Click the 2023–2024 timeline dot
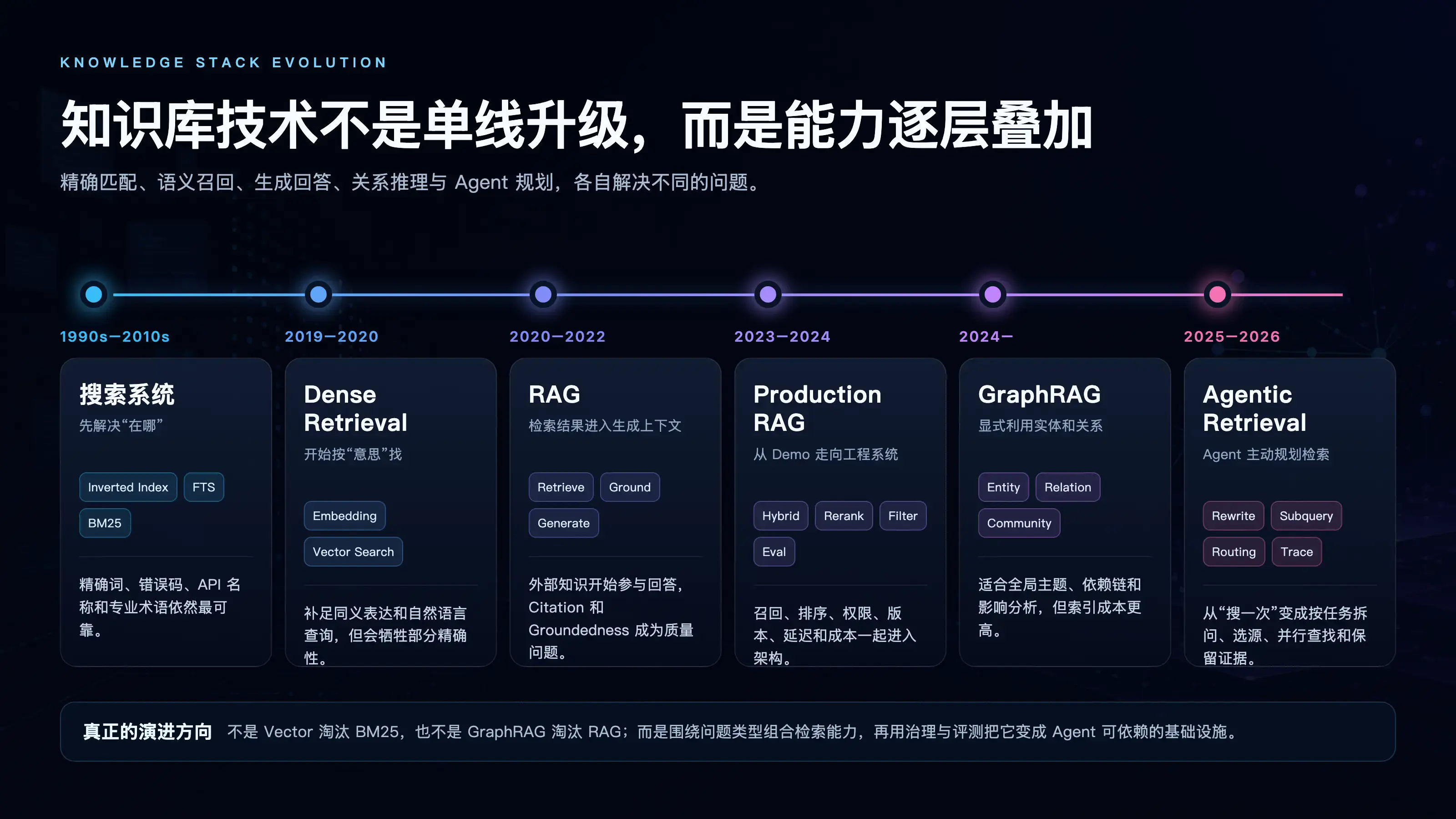 pos(768,294)
